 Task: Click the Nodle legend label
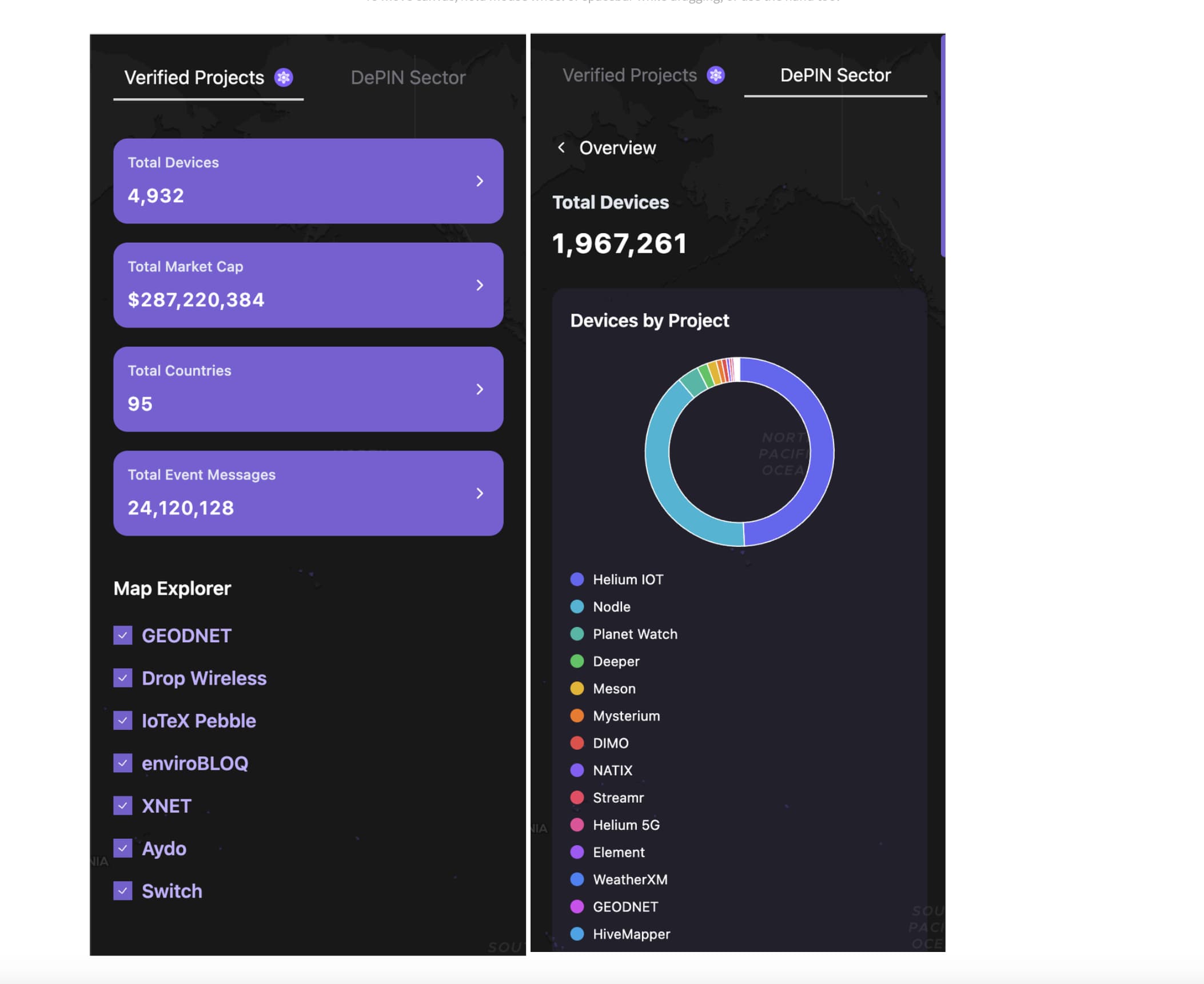[612, 607]
